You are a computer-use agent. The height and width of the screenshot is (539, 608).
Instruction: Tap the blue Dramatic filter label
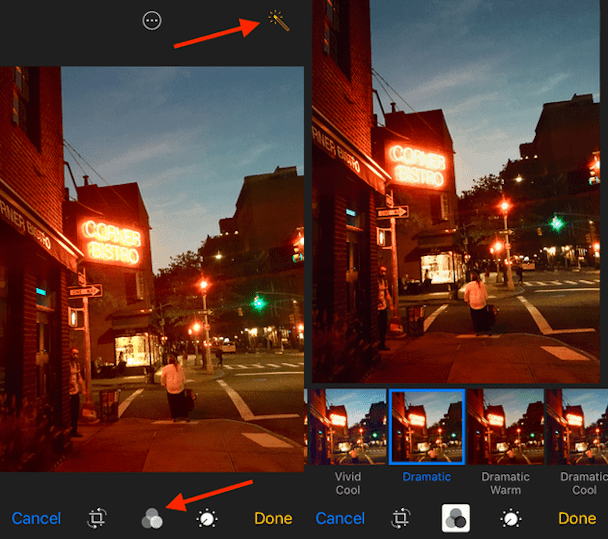pyautogui.click(x=427, y=477)
